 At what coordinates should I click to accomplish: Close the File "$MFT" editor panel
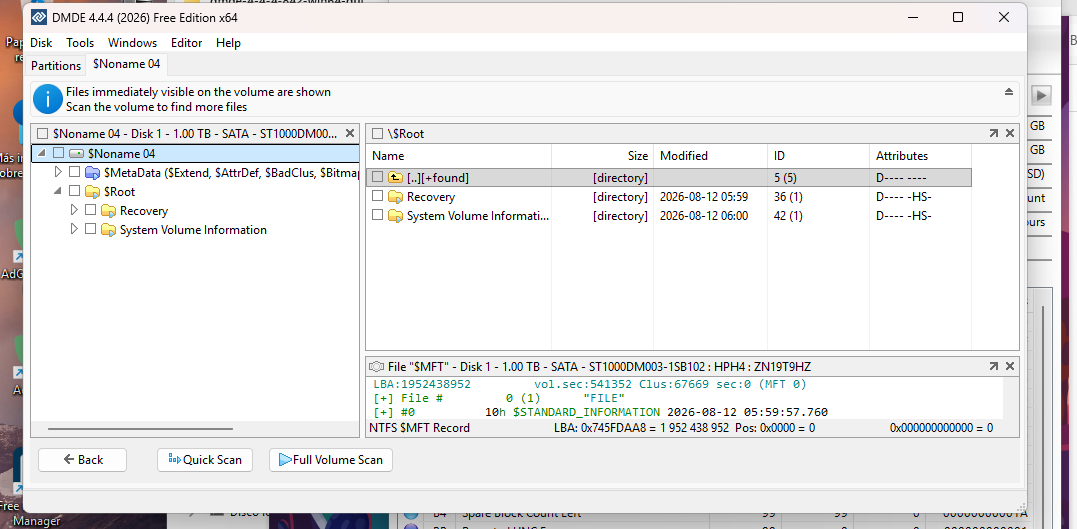coord(1010,367)
